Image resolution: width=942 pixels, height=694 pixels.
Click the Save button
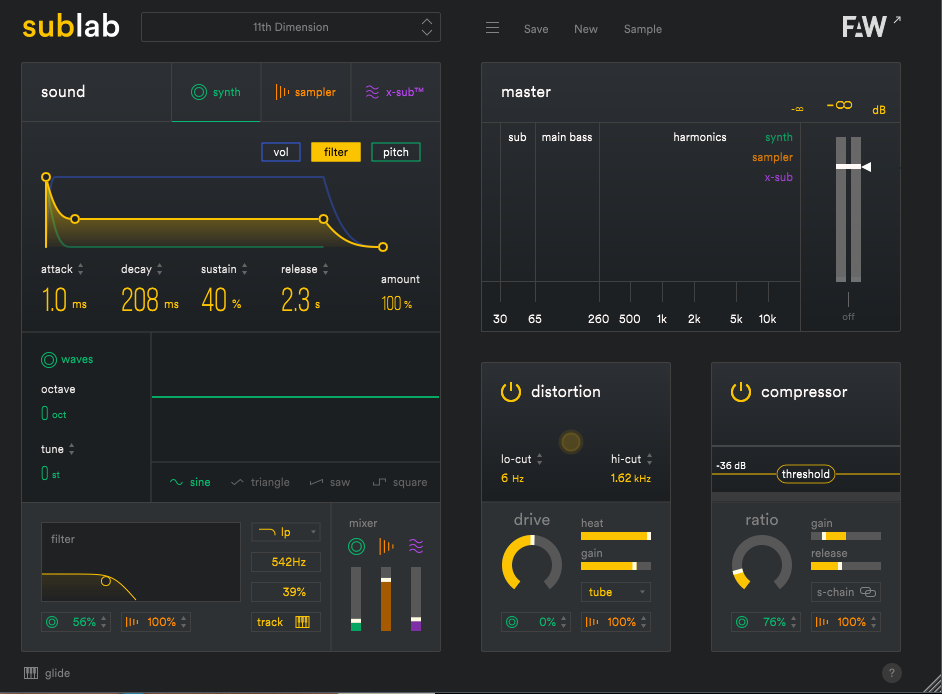[x=536, y=29]
